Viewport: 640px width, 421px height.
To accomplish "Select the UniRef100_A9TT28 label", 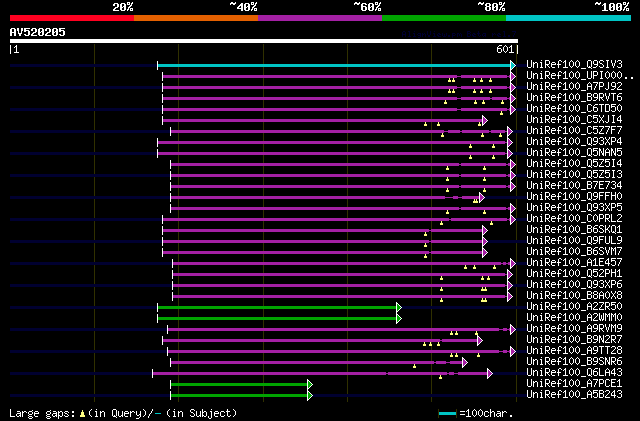I will 574,351.
